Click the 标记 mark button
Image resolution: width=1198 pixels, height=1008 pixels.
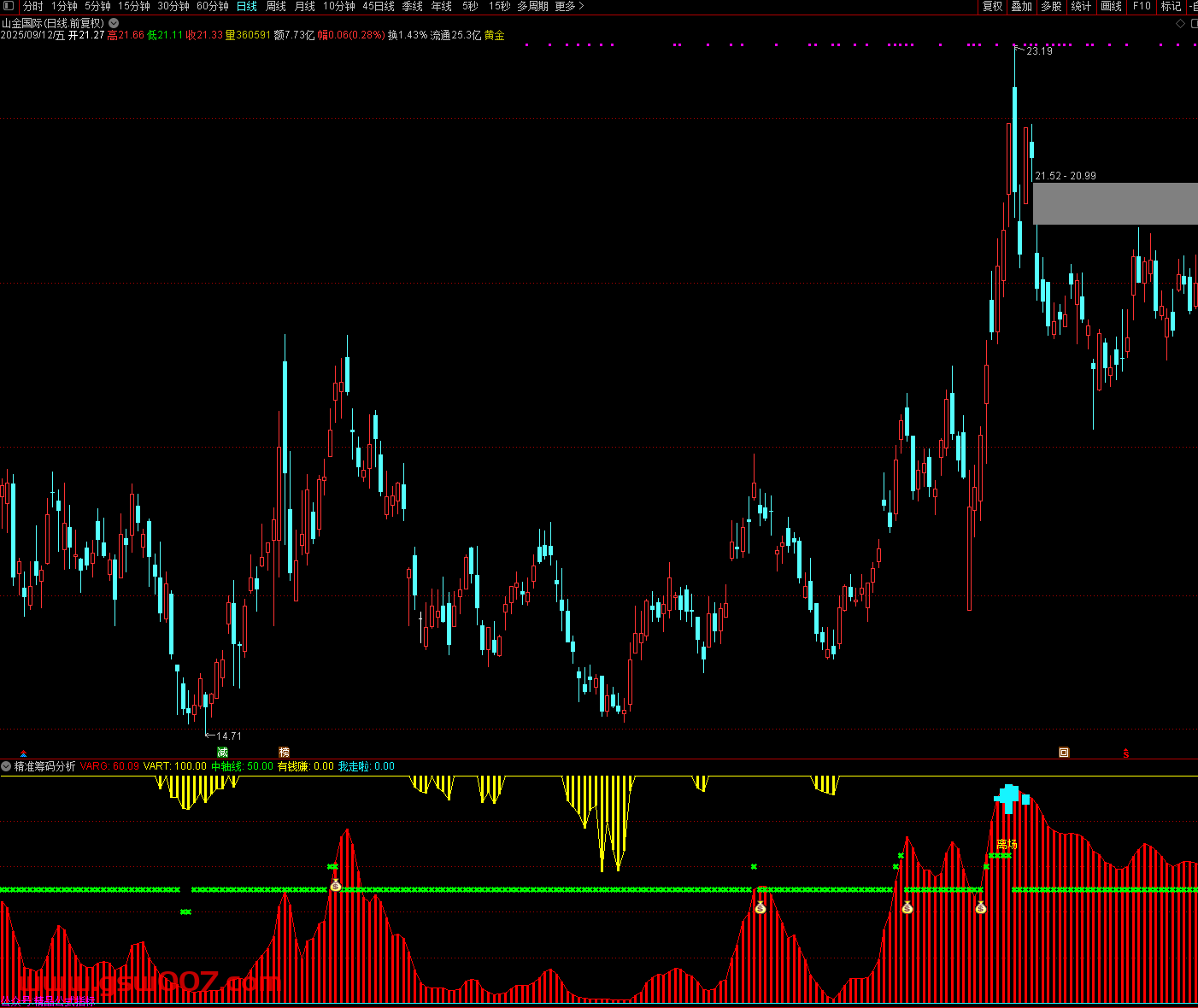1171,6
